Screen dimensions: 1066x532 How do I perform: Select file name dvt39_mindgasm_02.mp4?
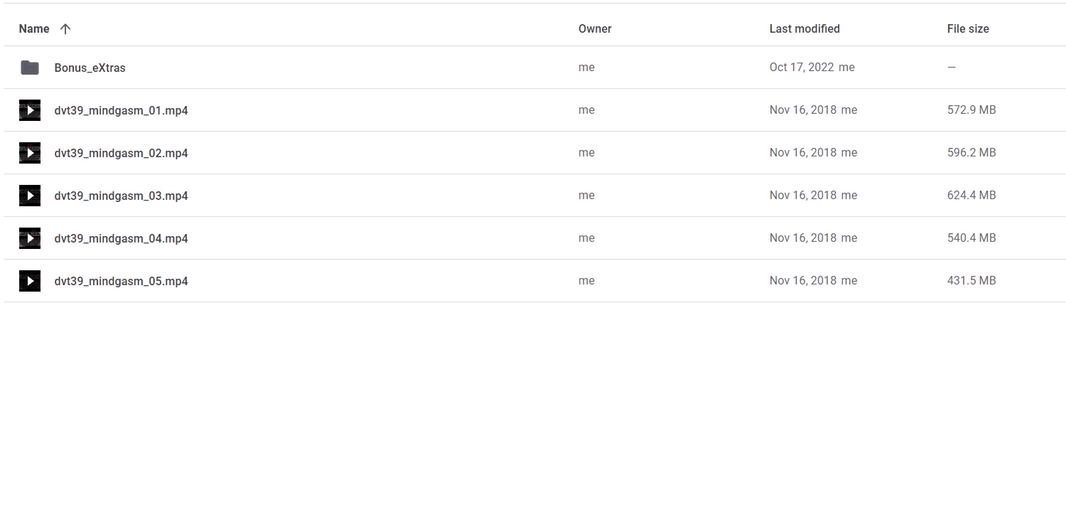(121, 153)
